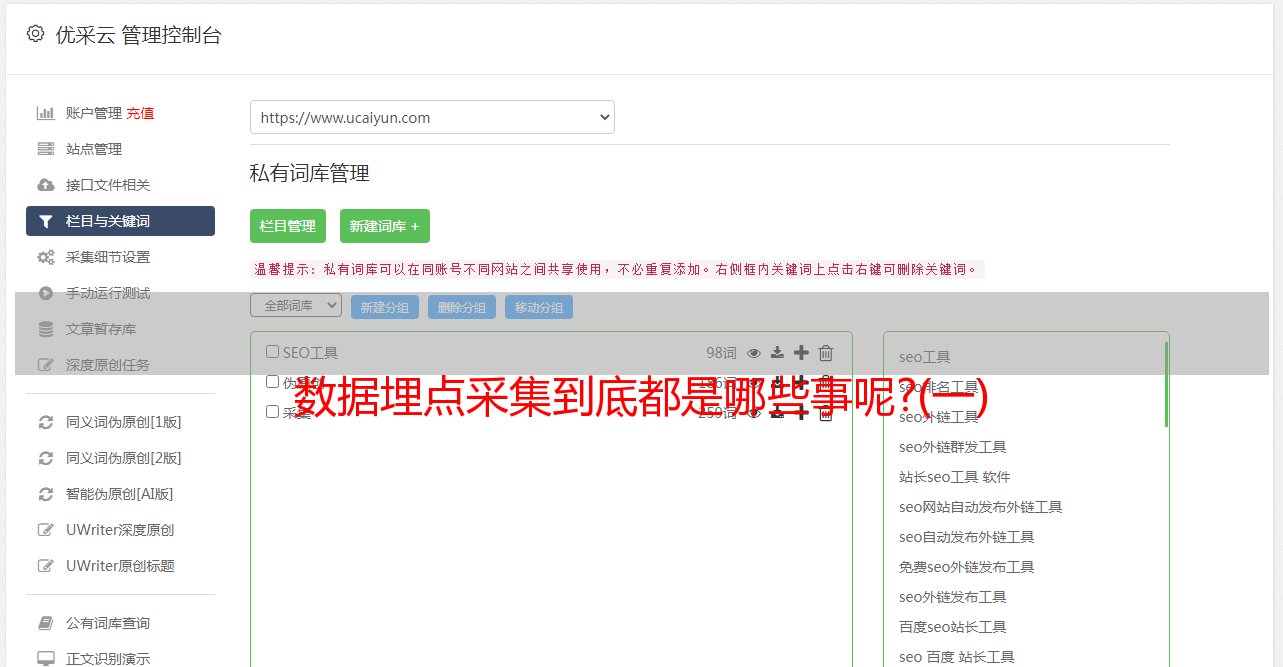Tick the checkbox on the 采集 row
The width and height of the screenshot is (1283, 667).
[x=272, y=412]
